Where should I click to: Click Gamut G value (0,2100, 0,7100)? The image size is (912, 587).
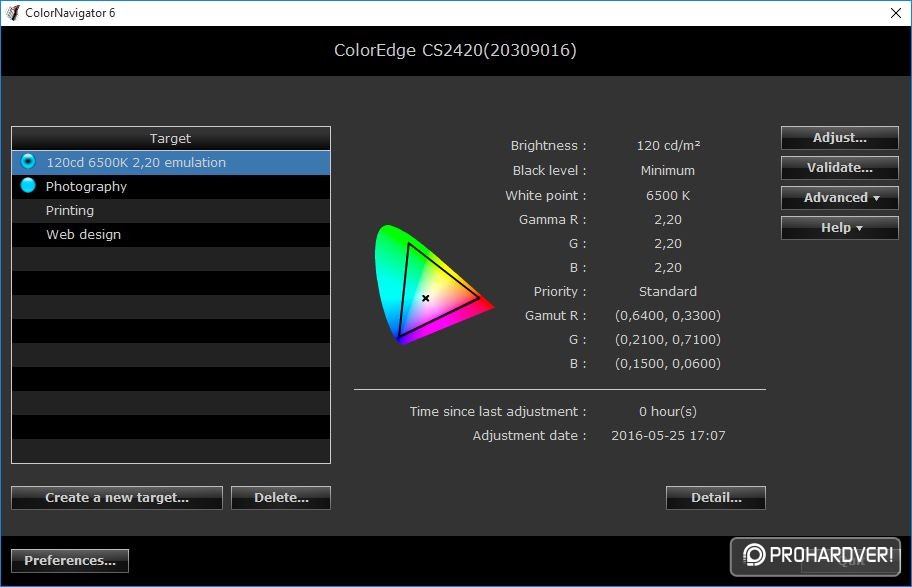668,339
